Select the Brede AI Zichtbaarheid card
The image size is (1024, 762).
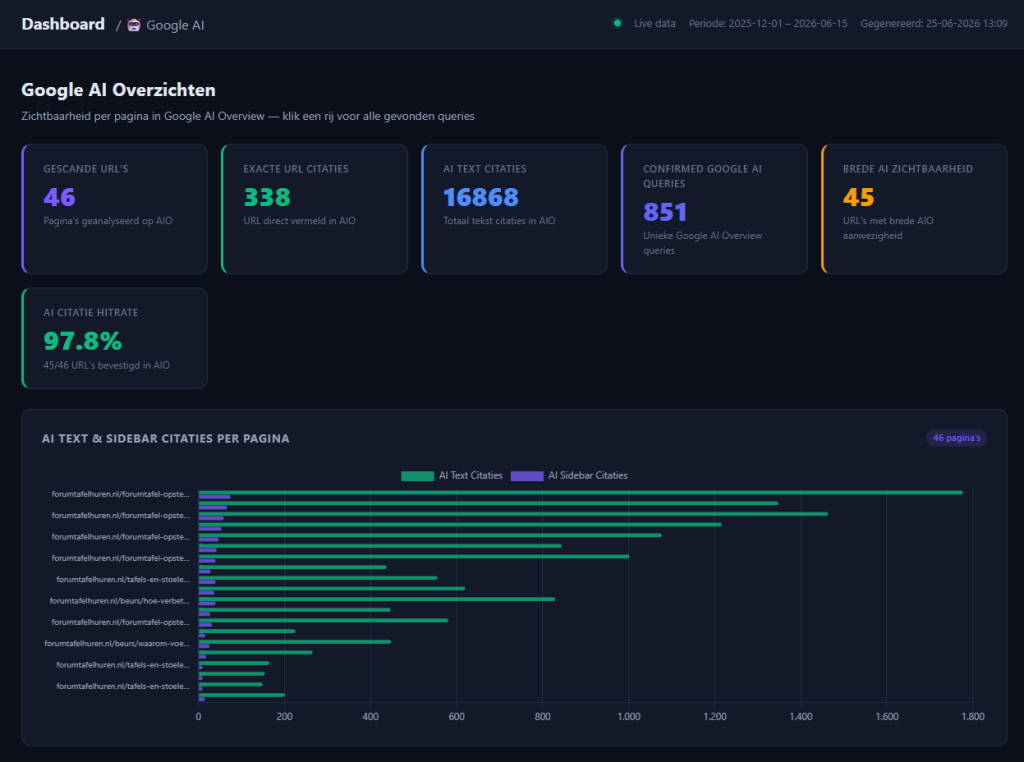click(x=914, y=209)
